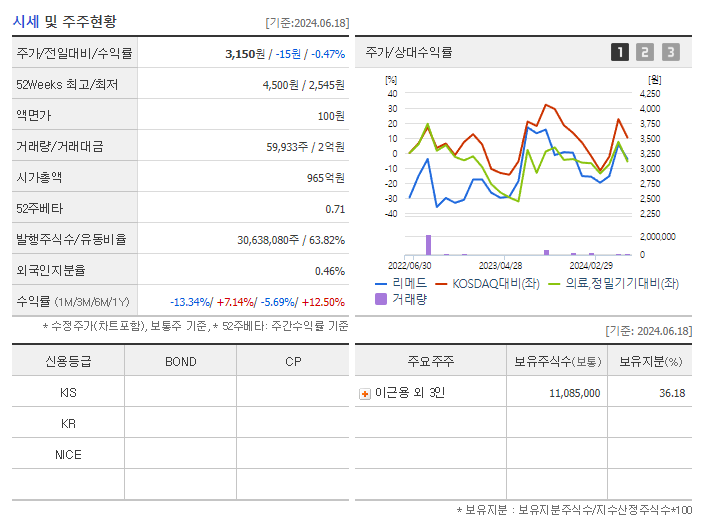702x525 pixels.
Task: Click the 주요주주 column header
Action: click(x=431, y=361)
